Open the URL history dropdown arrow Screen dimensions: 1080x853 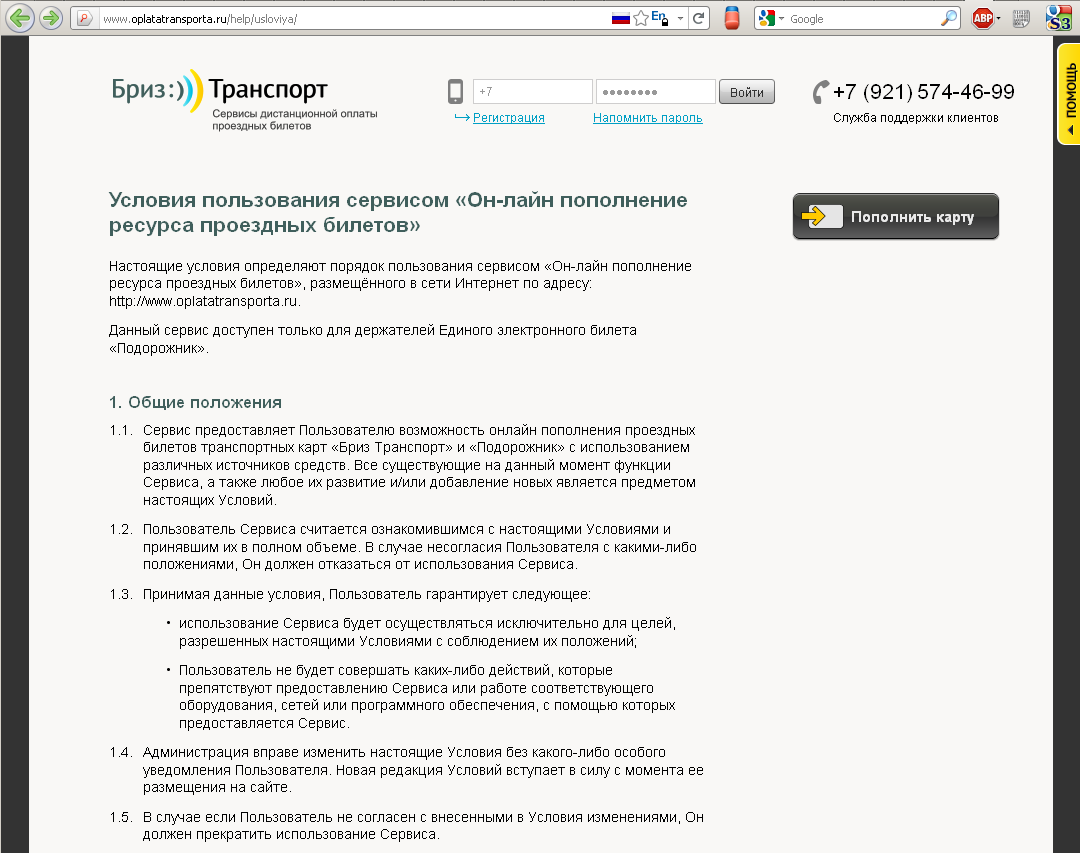(x=680, y=18)
